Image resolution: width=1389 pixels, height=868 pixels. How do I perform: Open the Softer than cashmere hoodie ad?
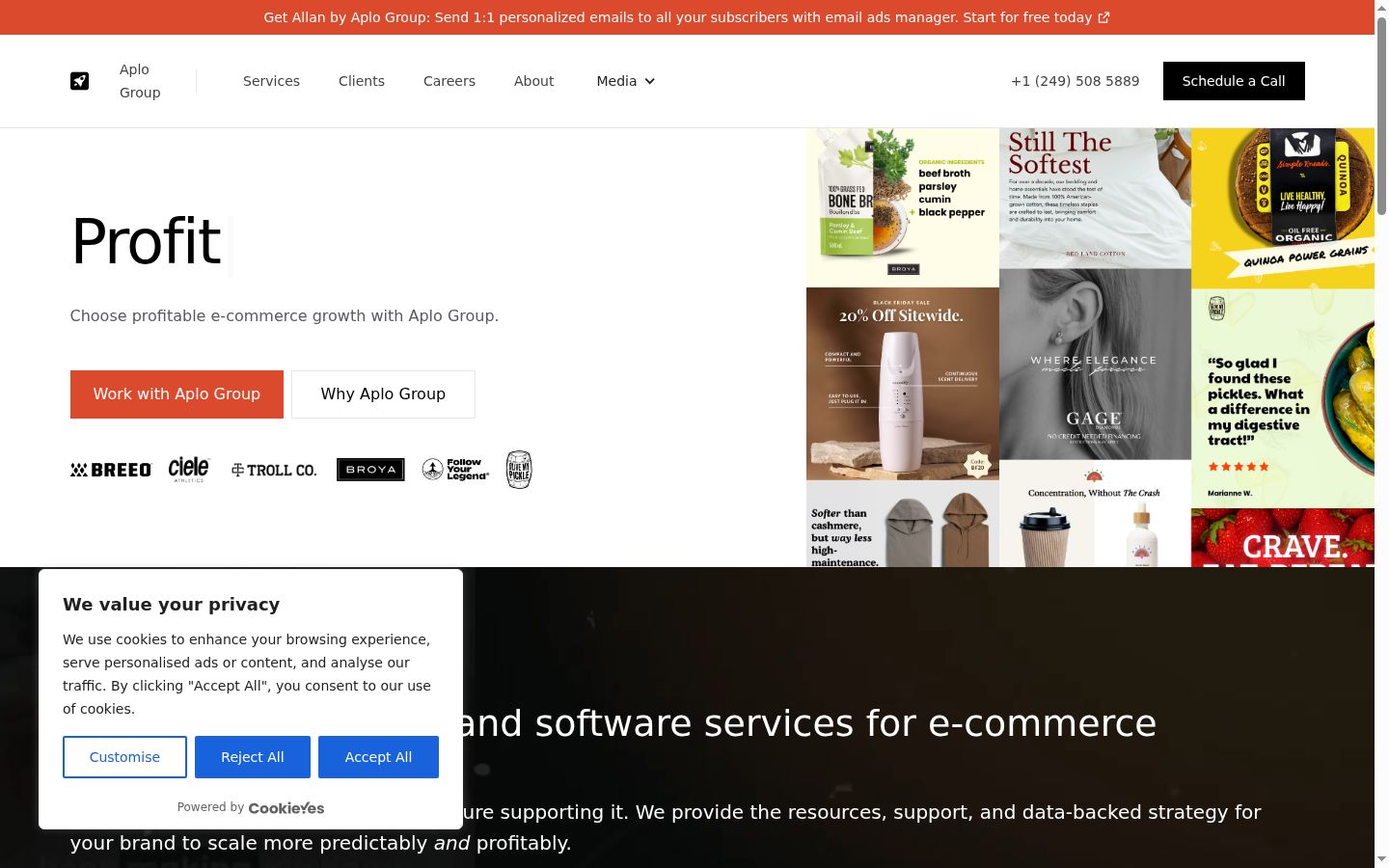[903, 524]
